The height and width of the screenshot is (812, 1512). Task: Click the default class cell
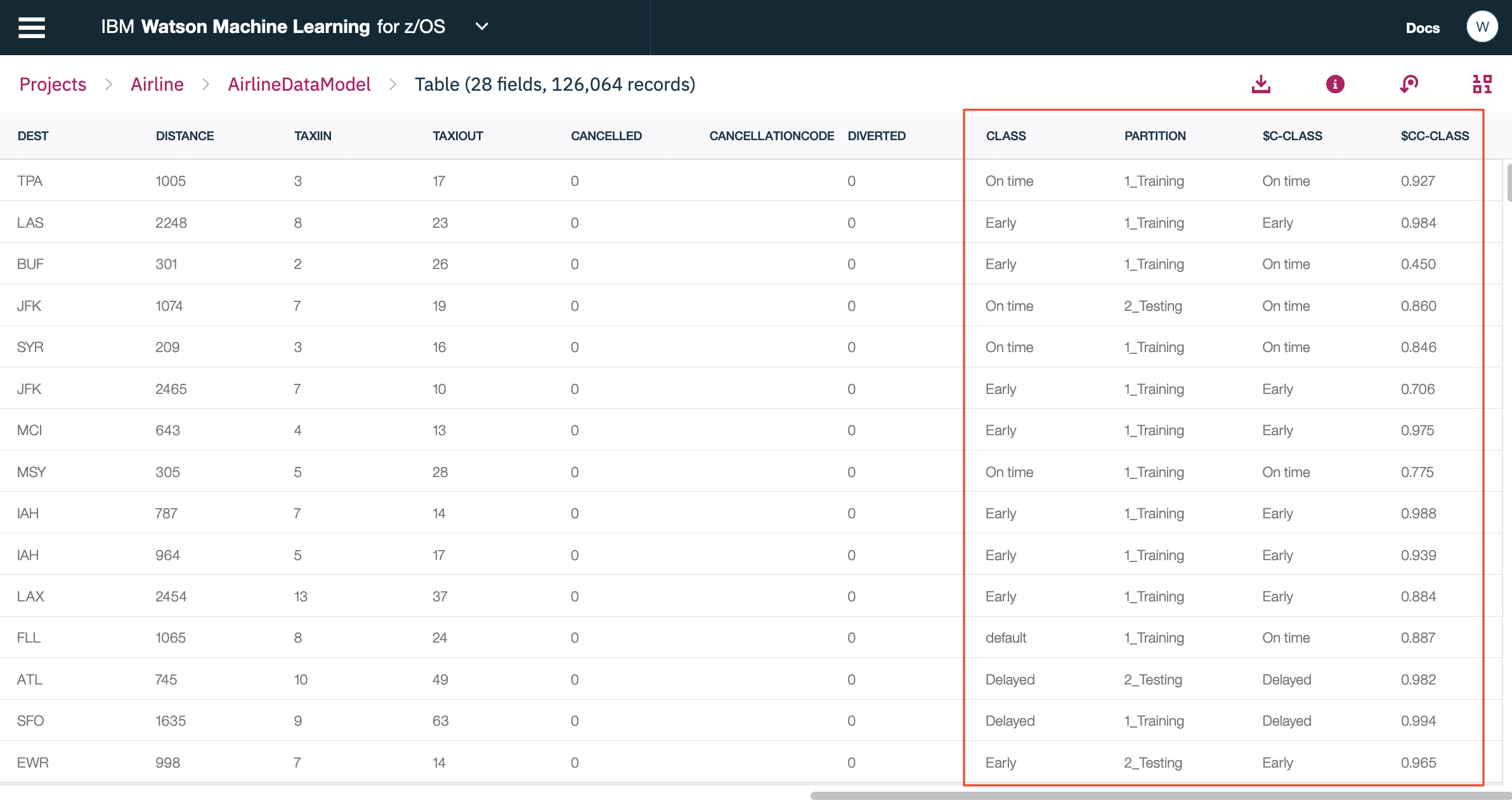(x=1006, y=638)
